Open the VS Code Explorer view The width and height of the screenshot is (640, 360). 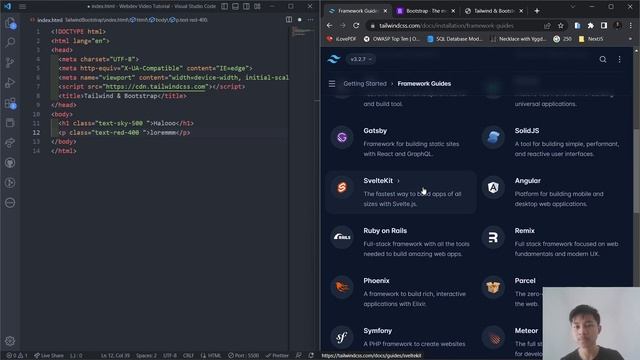coord(11,23)
